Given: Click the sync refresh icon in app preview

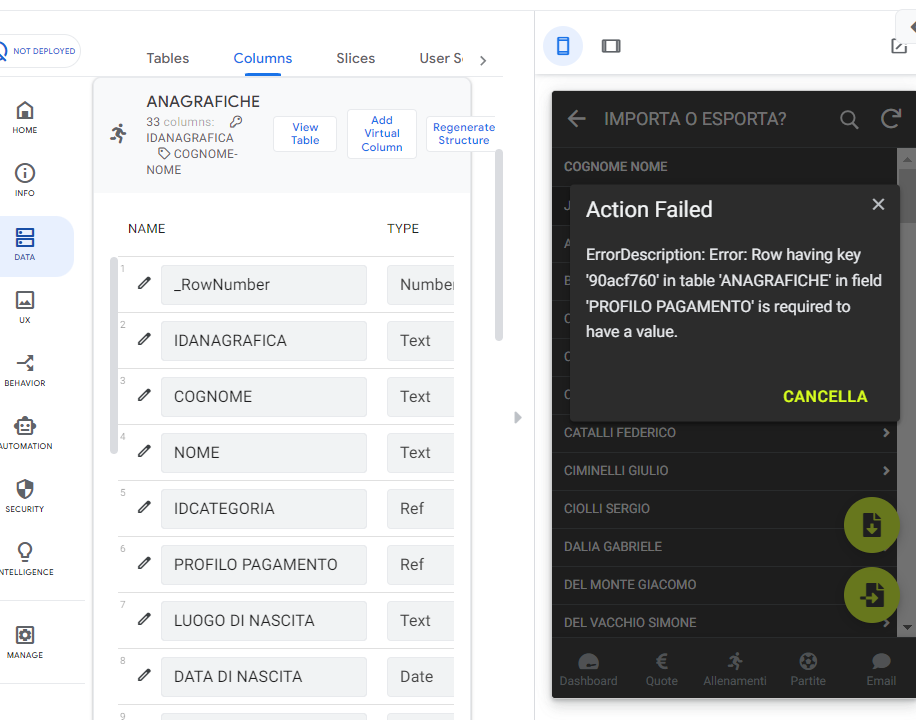Looking at the screenshot, I should click(891, 119).
